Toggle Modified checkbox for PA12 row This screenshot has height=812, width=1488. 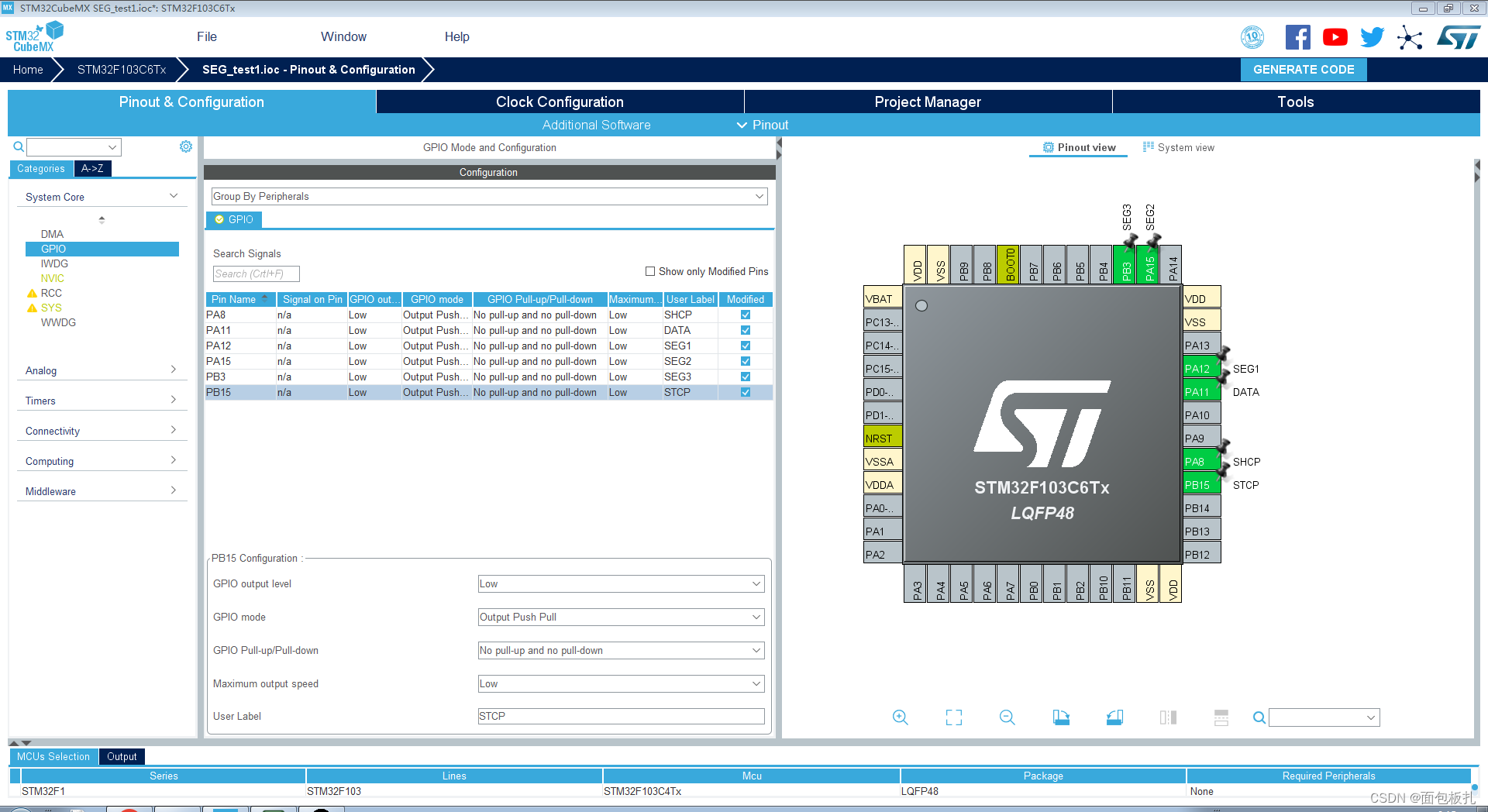[x=746, y=346]
